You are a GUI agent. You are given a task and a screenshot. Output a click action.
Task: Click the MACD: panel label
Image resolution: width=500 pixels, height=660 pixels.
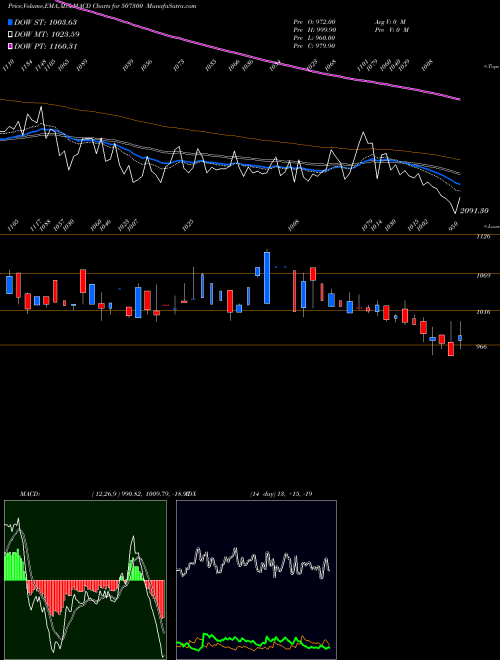(29, 494)
